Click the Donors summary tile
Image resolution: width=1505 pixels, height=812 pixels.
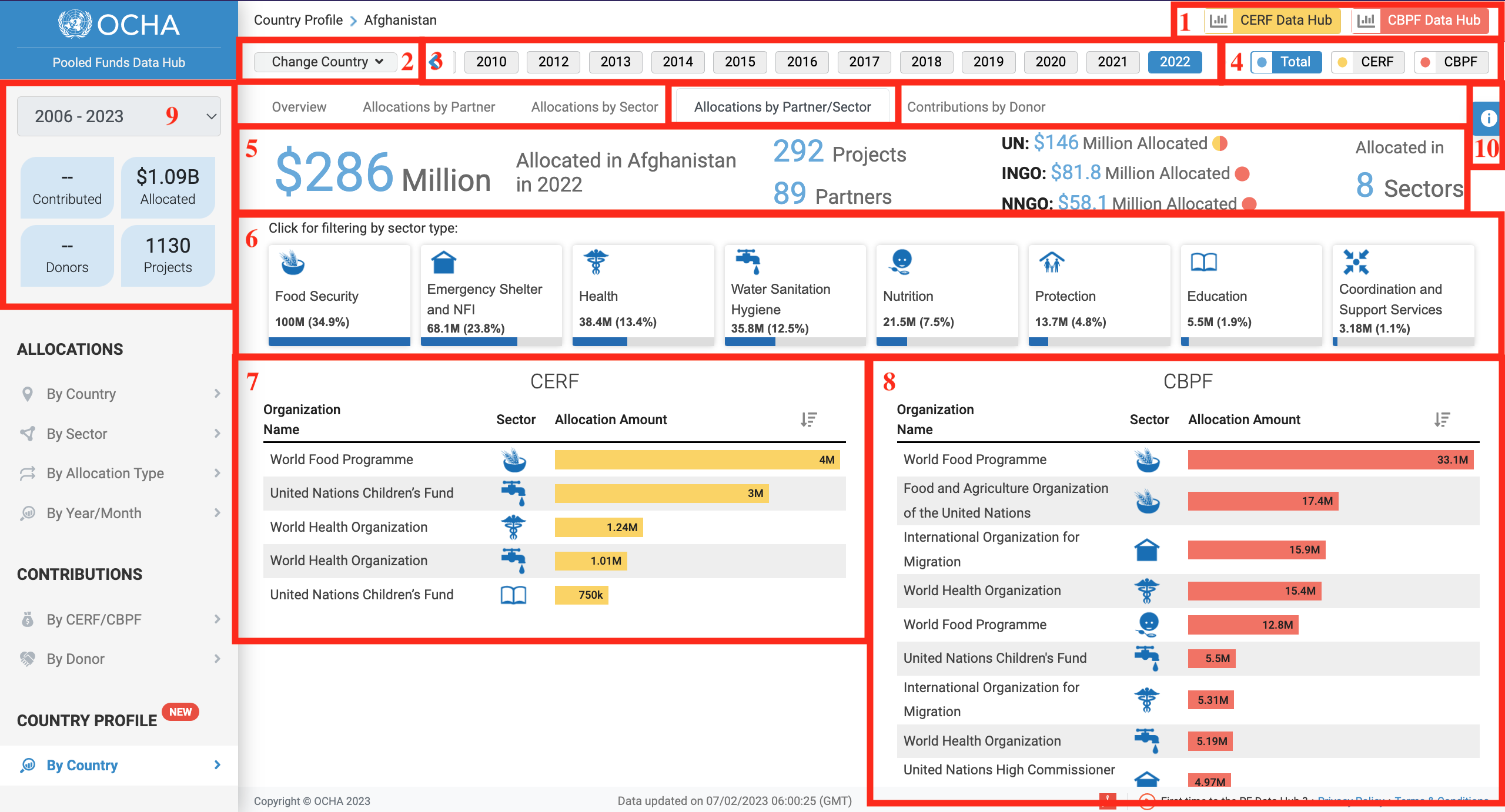tap(67, 256)
